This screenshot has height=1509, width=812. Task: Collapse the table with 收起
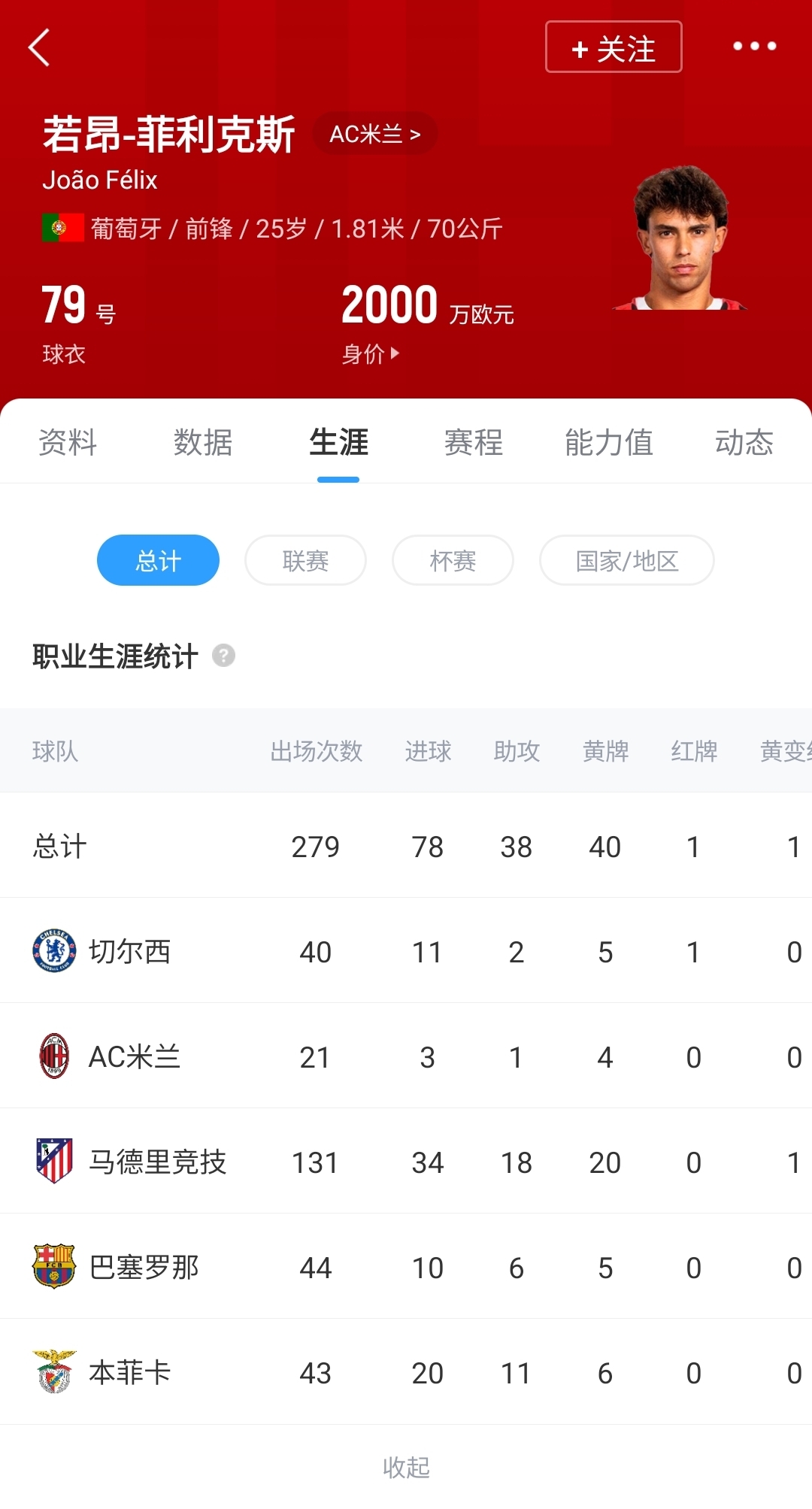406,1467
